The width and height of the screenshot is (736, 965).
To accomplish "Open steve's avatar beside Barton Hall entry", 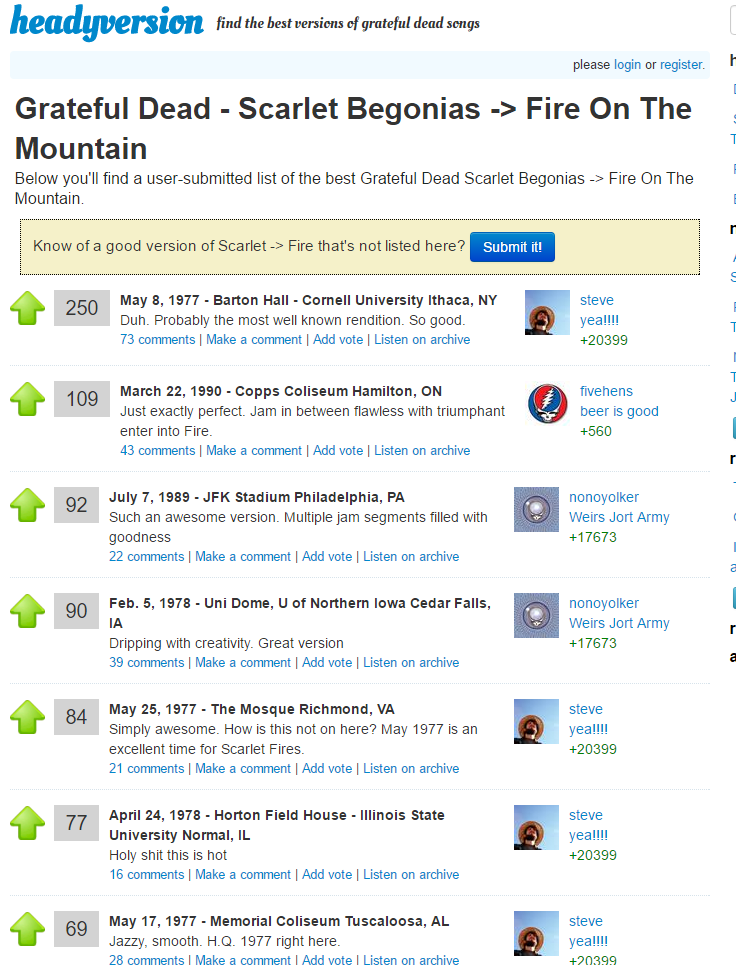I will click(x=547, y=314).
